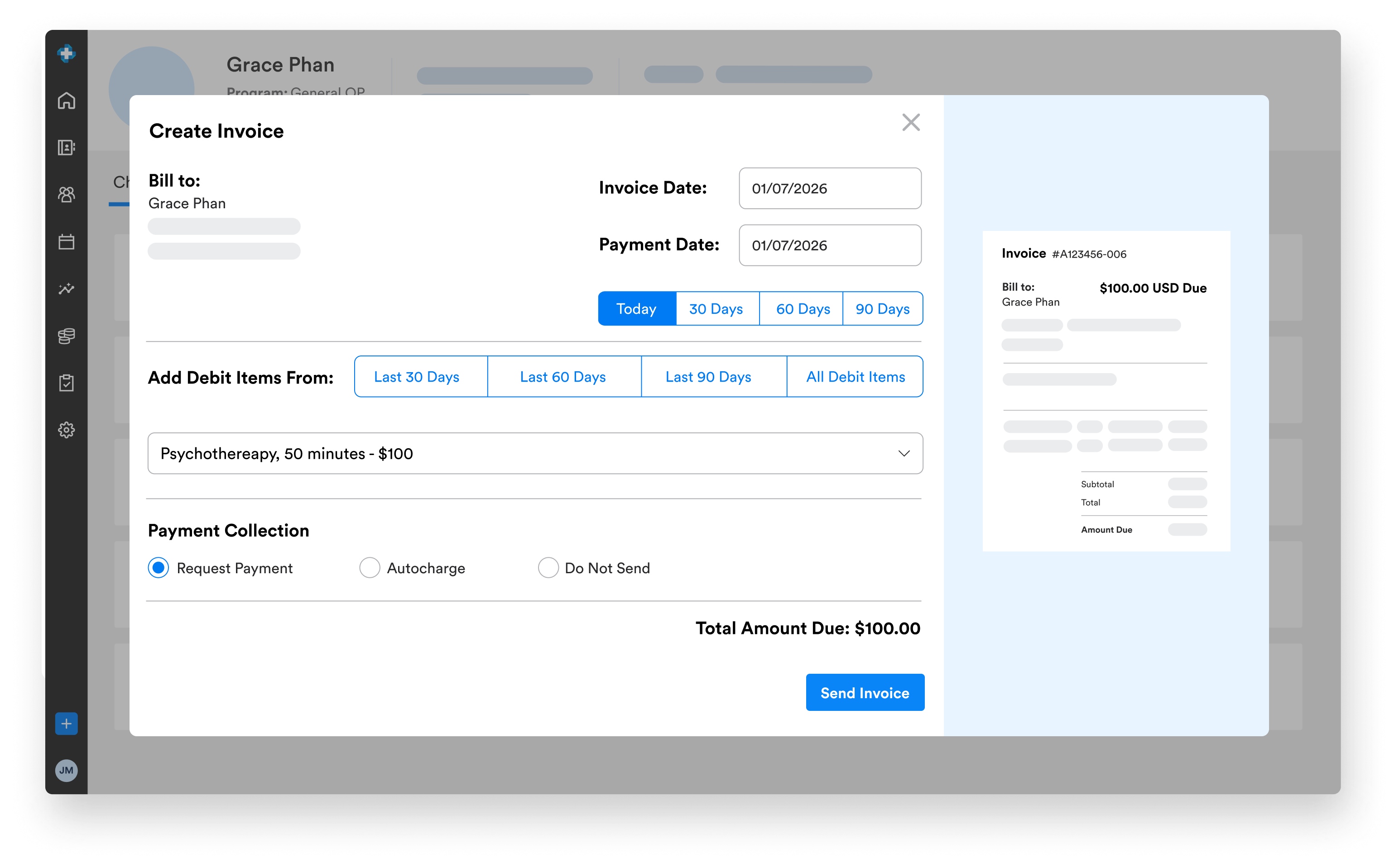This screenshot has width=1399, height=868.
Task: Click the blue plus add button
Action: pos(67,724)
